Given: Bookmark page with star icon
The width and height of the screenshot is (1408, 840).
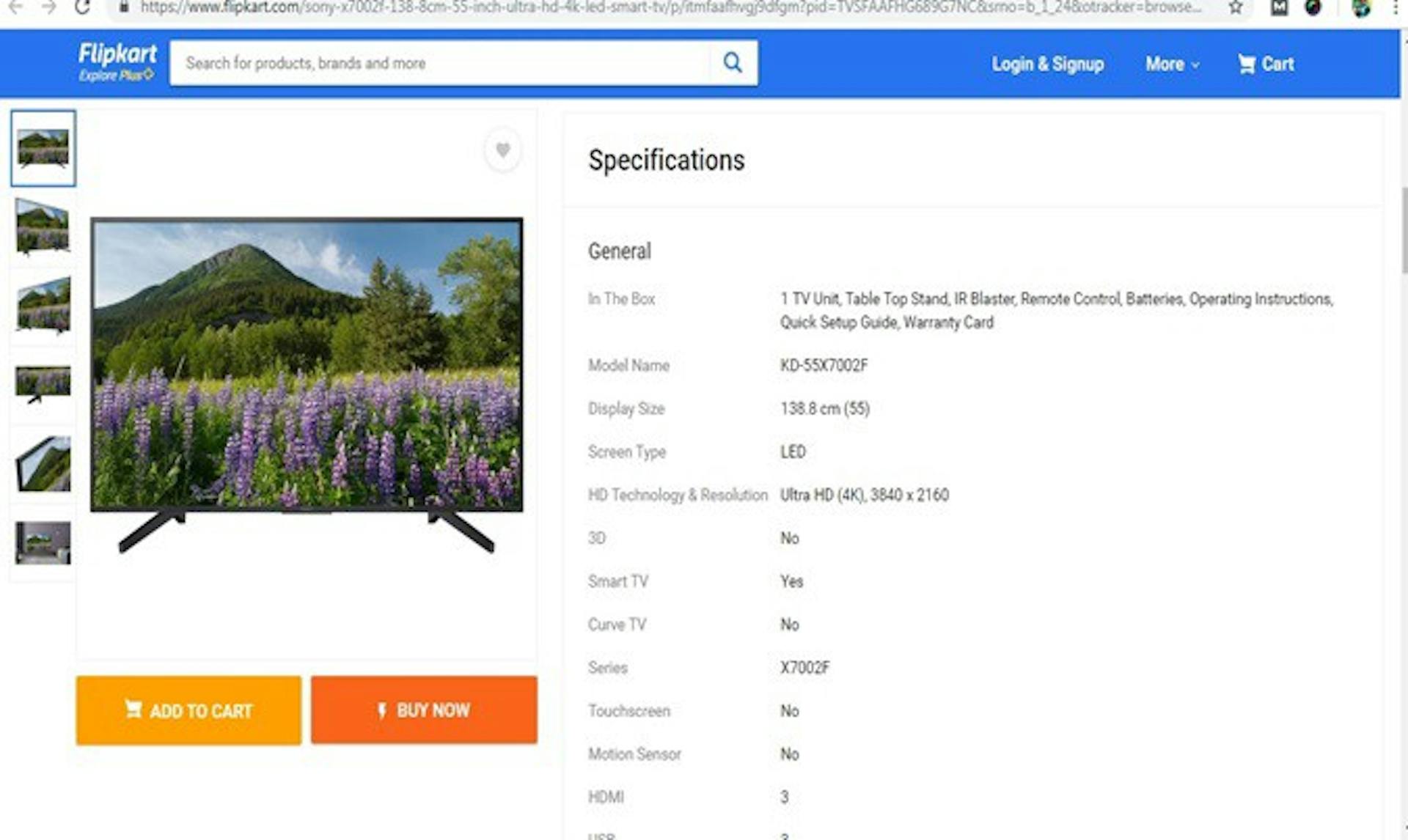Looking at the screenshot, I should (1236, 8).
